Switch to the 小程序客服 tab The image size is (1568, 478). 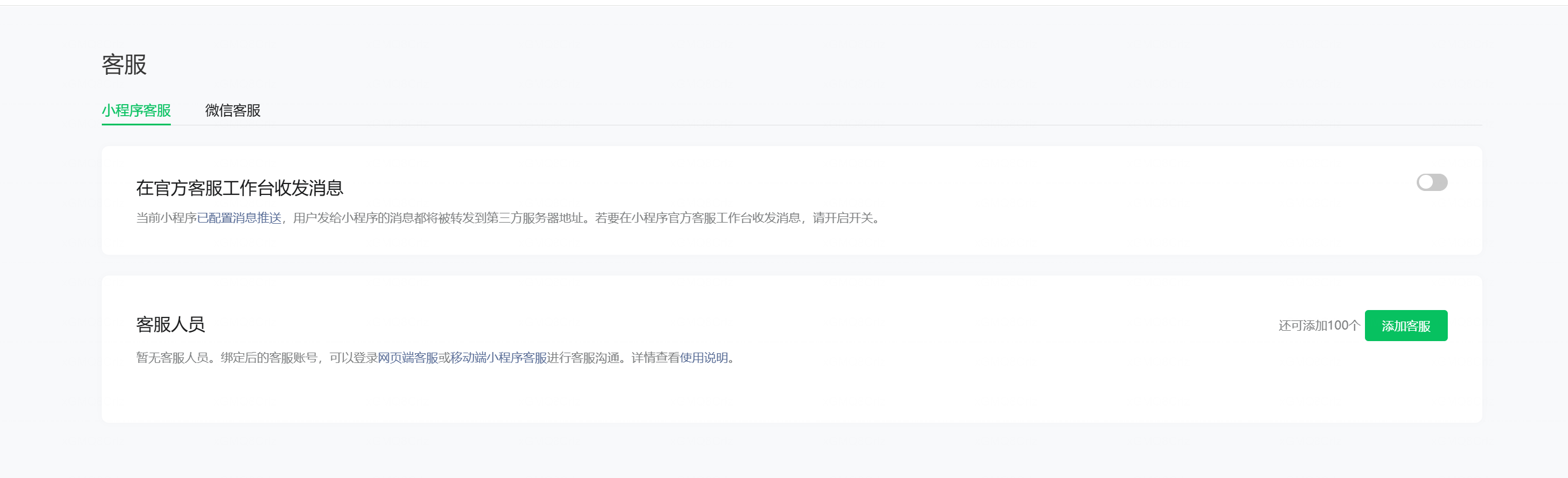coord(136,110)
